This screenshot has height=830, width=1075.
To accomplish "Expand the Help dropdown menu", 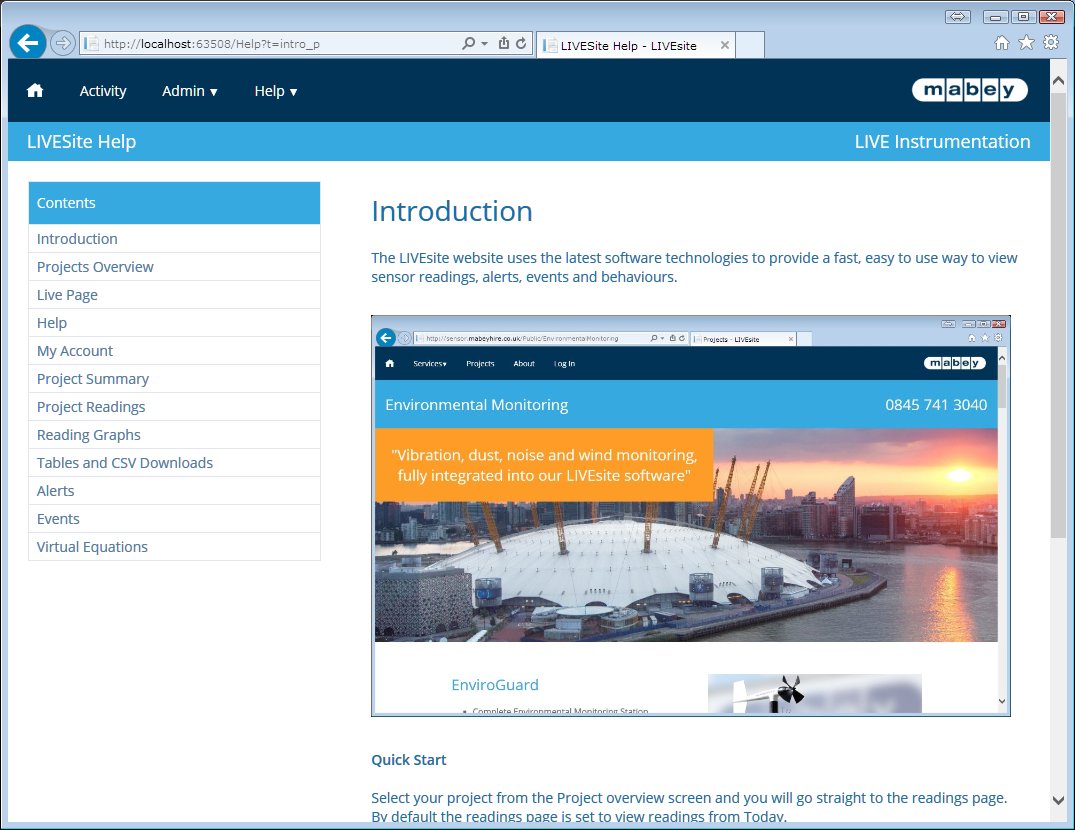I will 276,91.
